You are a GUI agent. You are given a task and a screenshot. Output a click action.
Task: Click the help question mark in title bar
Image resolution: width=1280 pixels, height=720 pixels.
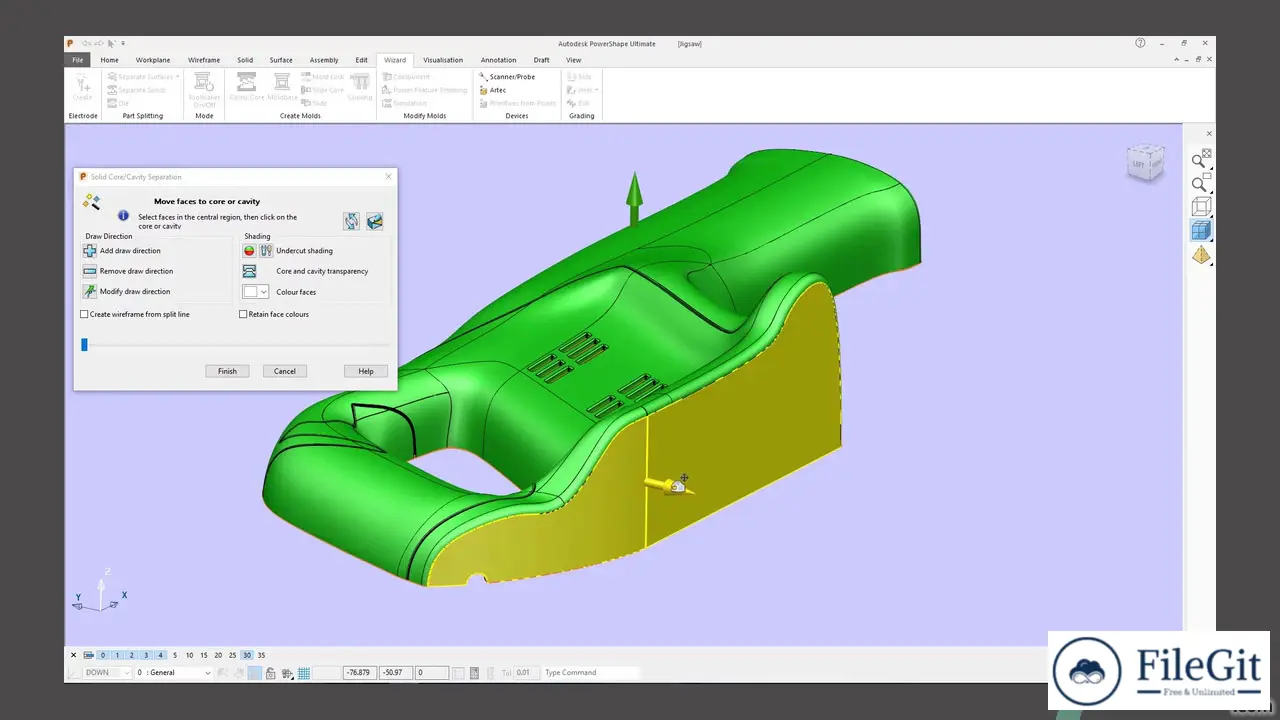(1140, 43)
